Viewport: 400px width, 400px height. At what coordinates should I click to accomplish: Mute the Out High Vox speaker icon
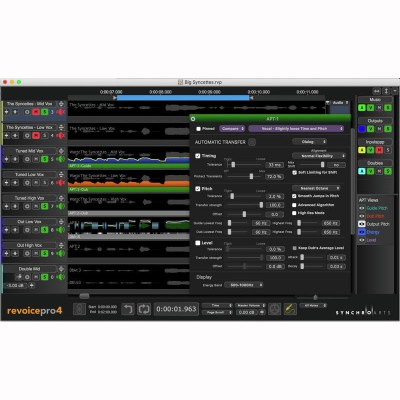point(60,253)
